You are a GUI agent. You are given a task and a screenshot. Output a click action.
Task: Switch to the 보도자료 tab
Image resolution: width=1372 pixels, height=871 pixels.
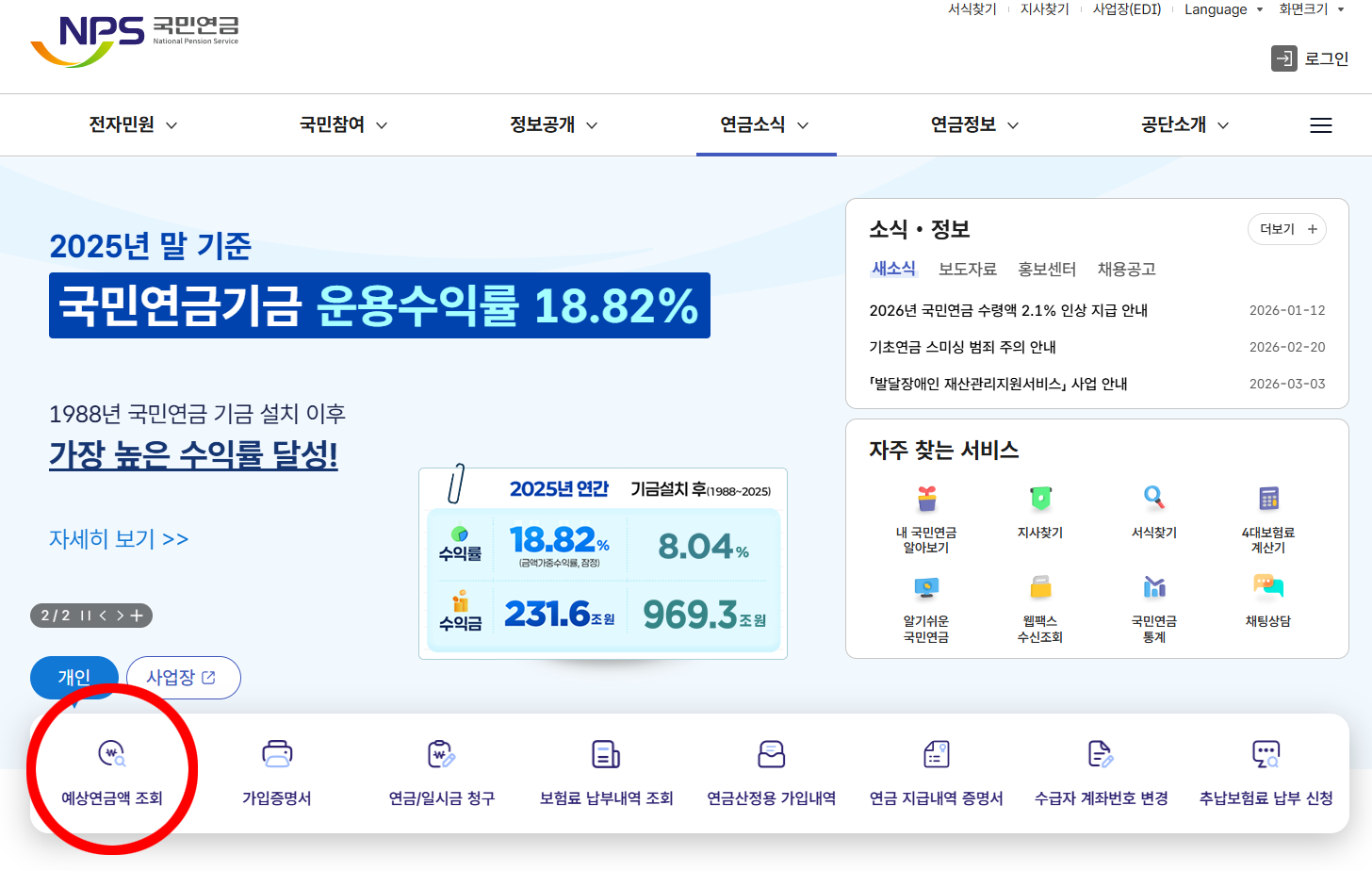[x=968, y=269]
